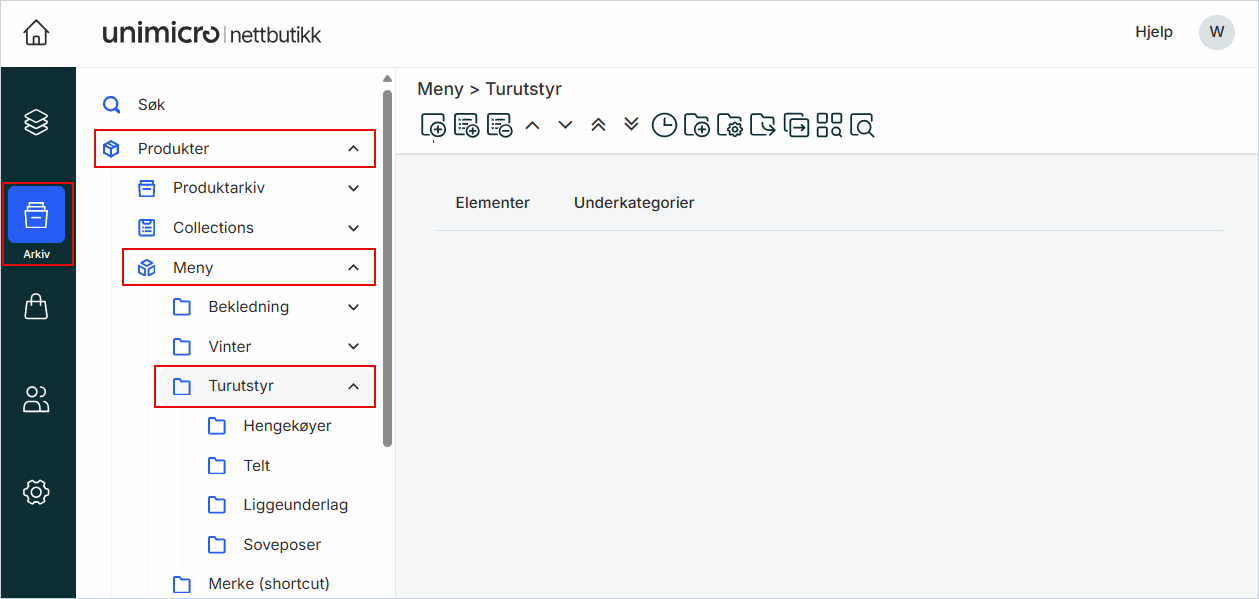Viewport: 1259px width, 599px height.
Task: Click the search magnifier icon in the toolbar
Action: point(861,124)
